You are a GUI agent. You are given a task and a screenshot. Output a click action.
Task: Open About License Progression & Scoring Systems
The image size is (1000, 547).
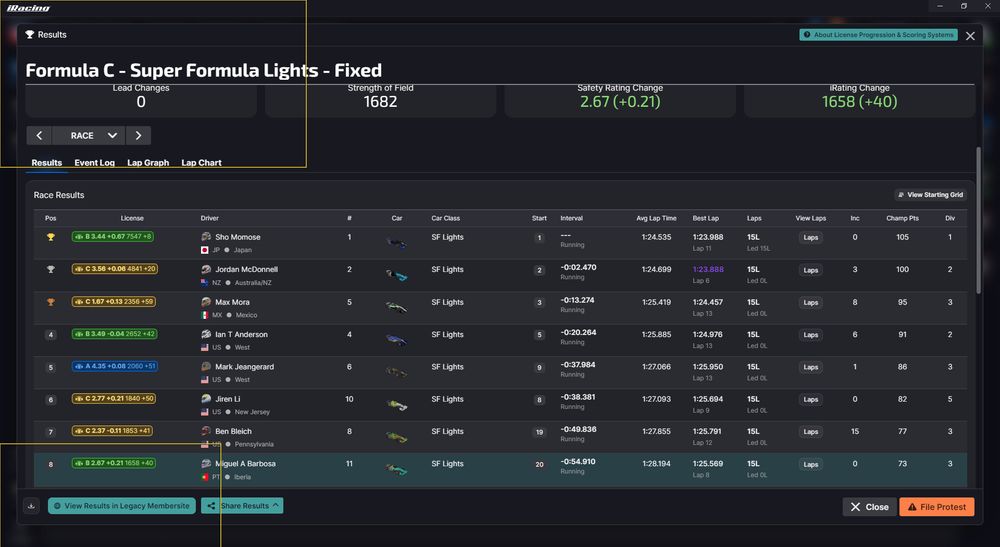pos(879,35)
